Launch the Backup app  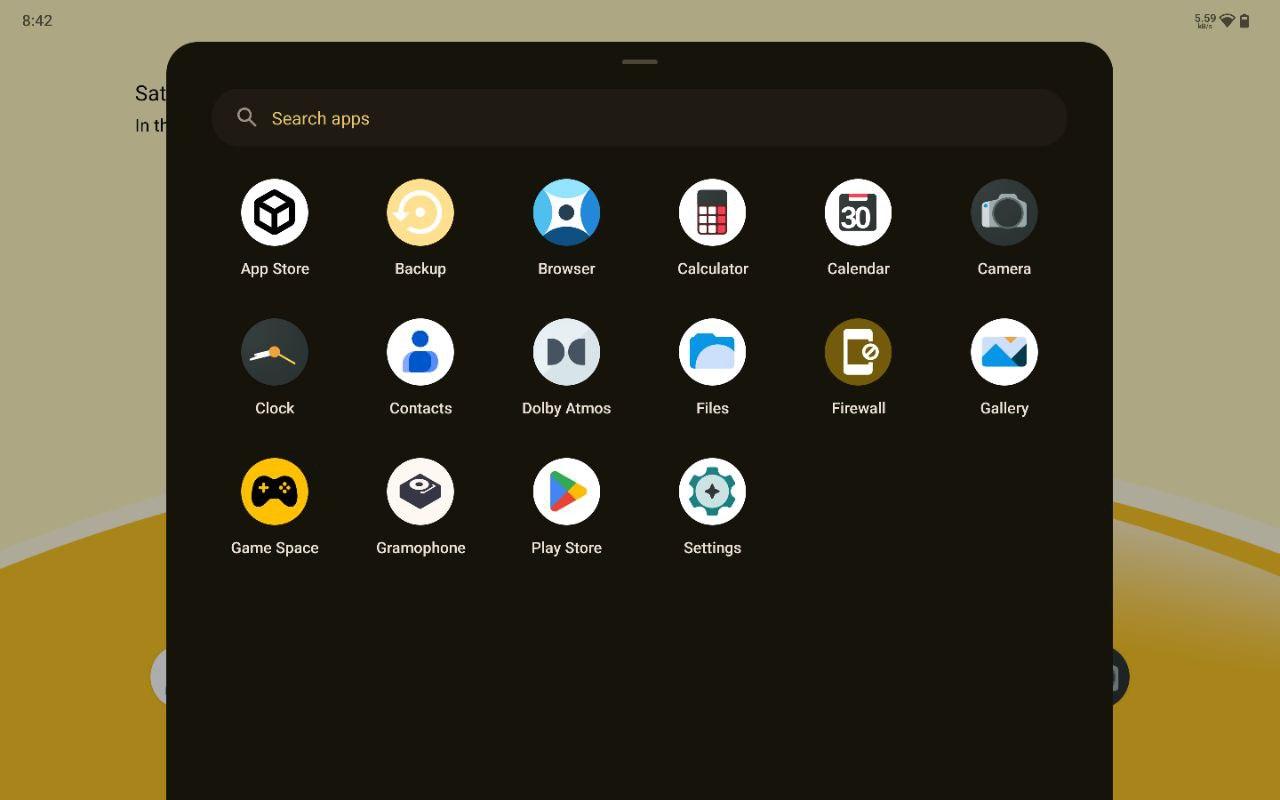click(420, 212)
